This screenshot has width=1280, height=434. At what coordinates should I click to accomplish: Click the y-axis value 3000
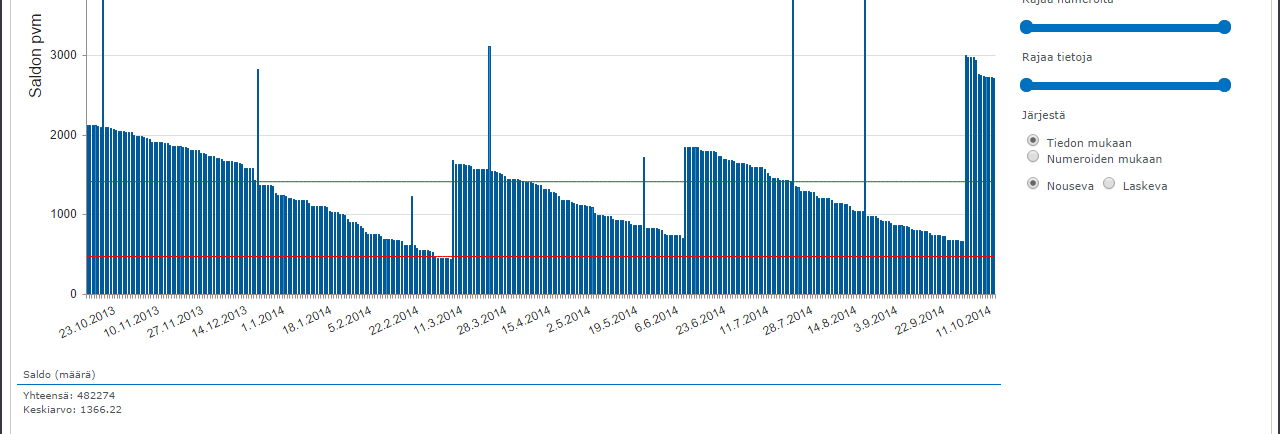click(64, 55)
